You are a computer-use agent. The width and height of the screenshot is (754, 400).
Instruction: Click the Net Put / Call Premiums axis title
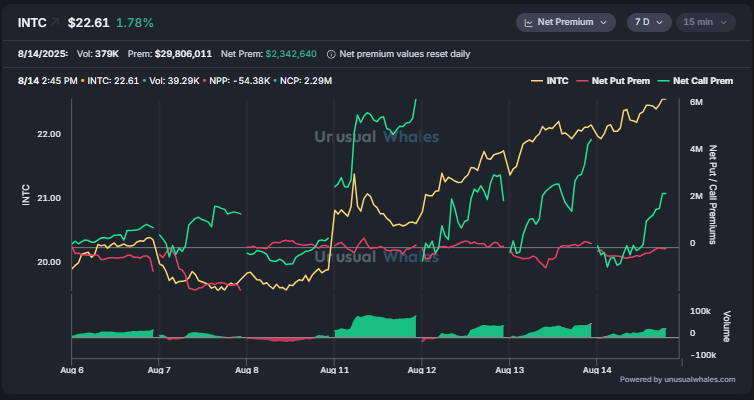pos(713,194)
